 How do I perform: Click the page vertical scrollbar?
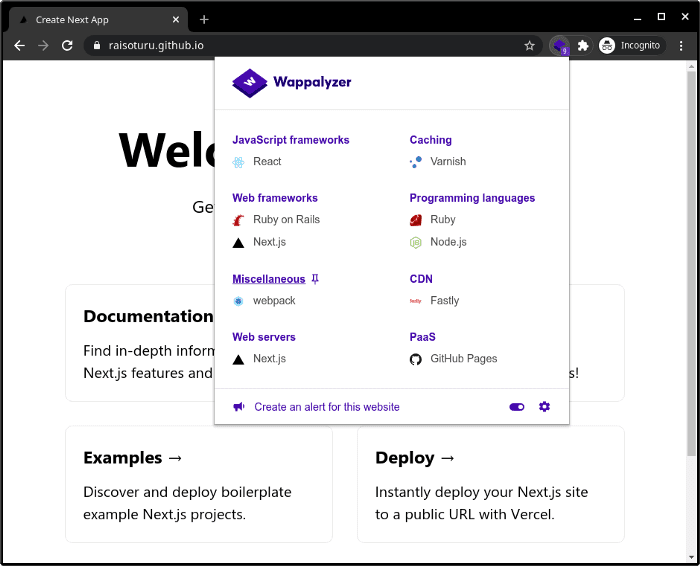point(691,264)
